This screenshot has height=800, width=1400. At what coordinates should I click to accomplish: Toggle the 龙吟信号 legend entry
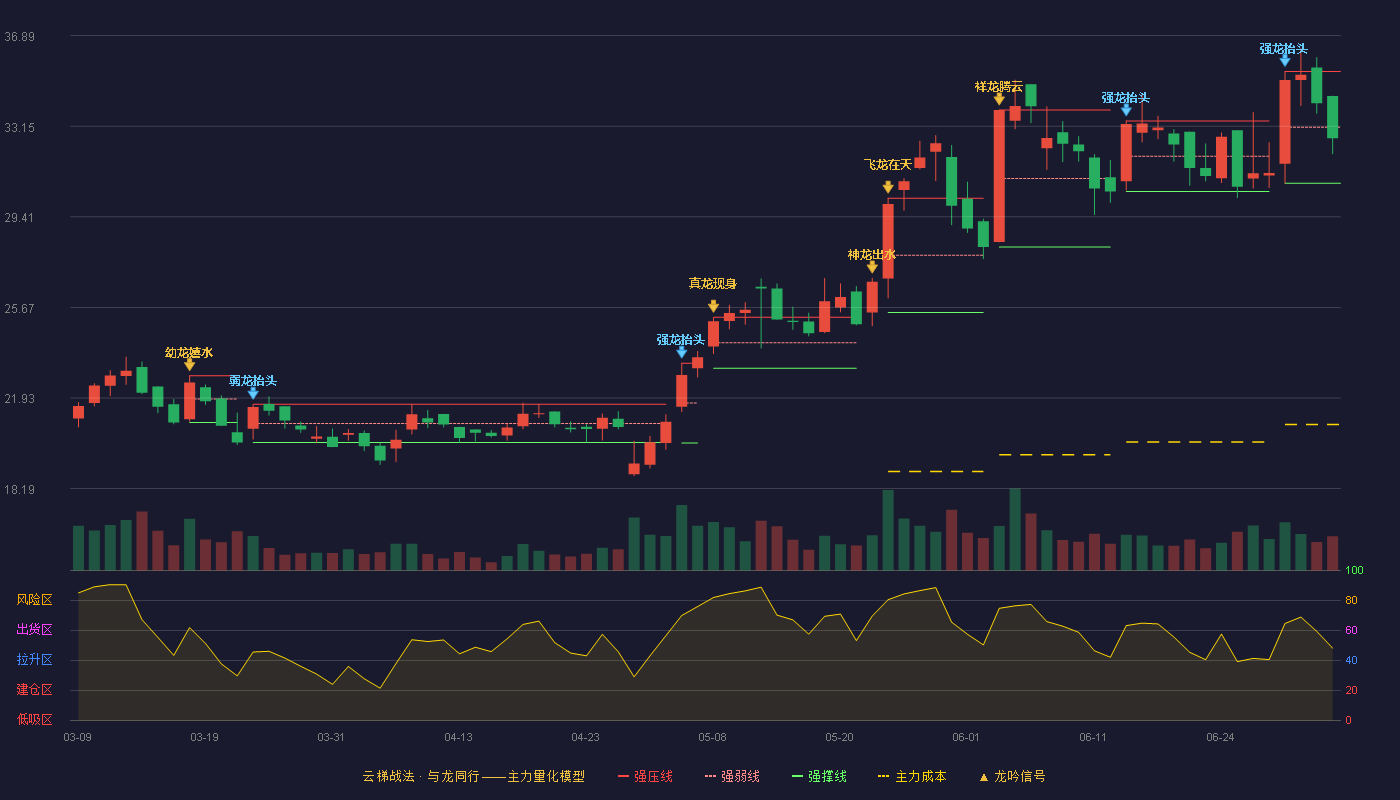point(1012,776)
